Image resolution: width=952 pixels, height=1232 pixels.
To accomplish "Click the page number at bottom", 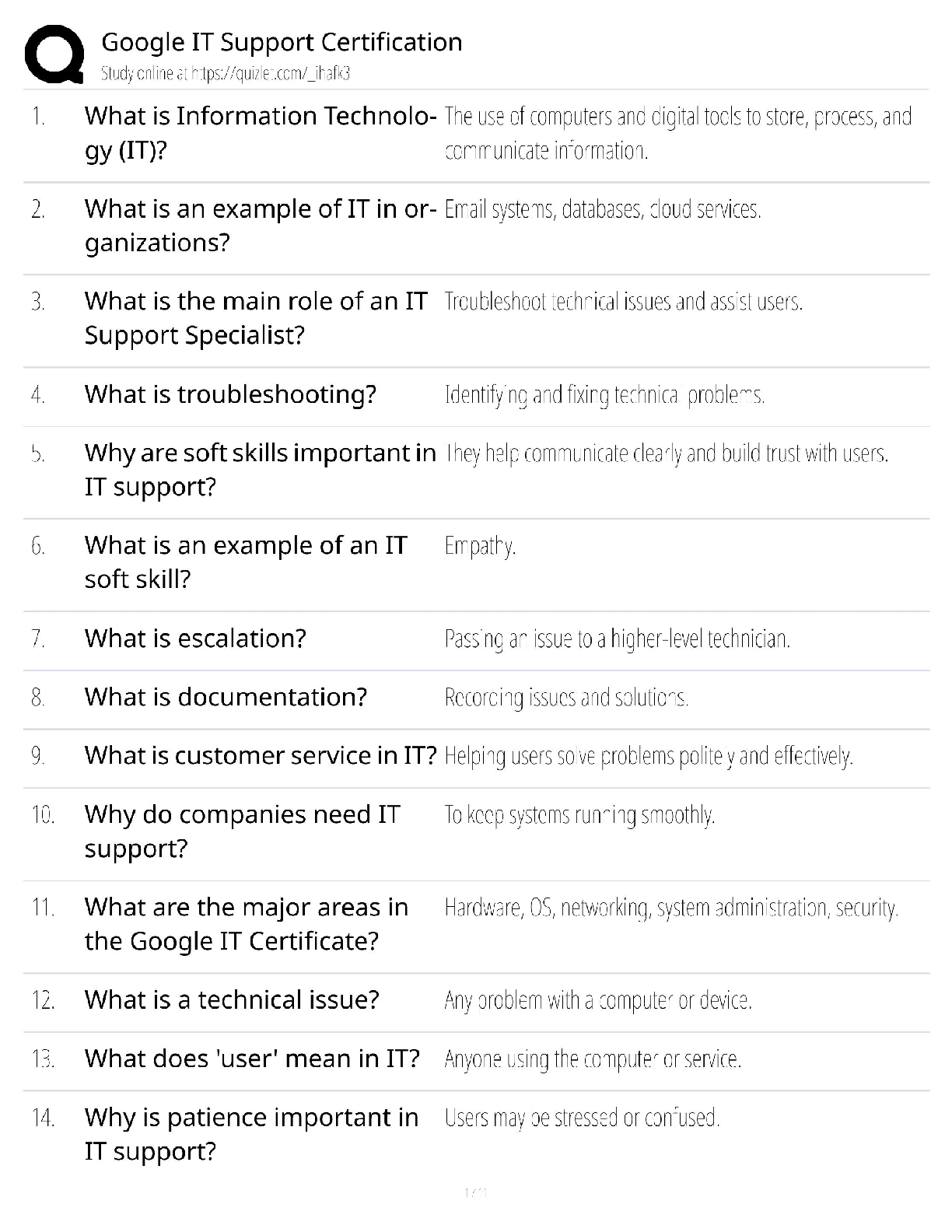I will click(475, 1192).
